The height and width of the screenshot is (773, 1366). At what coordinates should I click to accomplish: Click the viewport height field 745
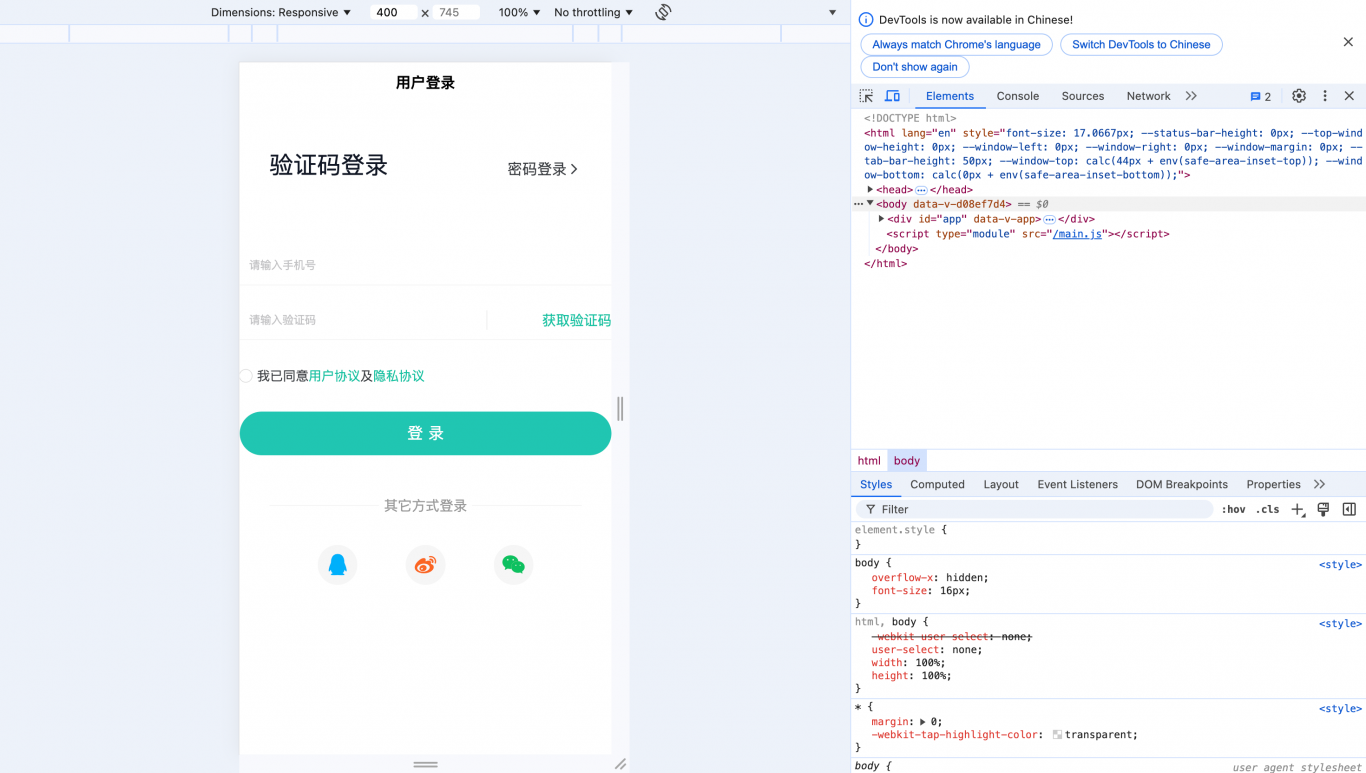point(456,12)
